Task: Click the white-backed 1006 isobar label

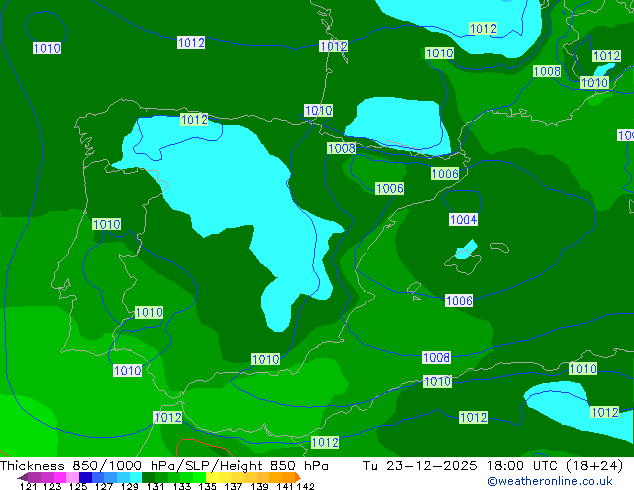Action: pyautogui.click(x=459, y=300)
